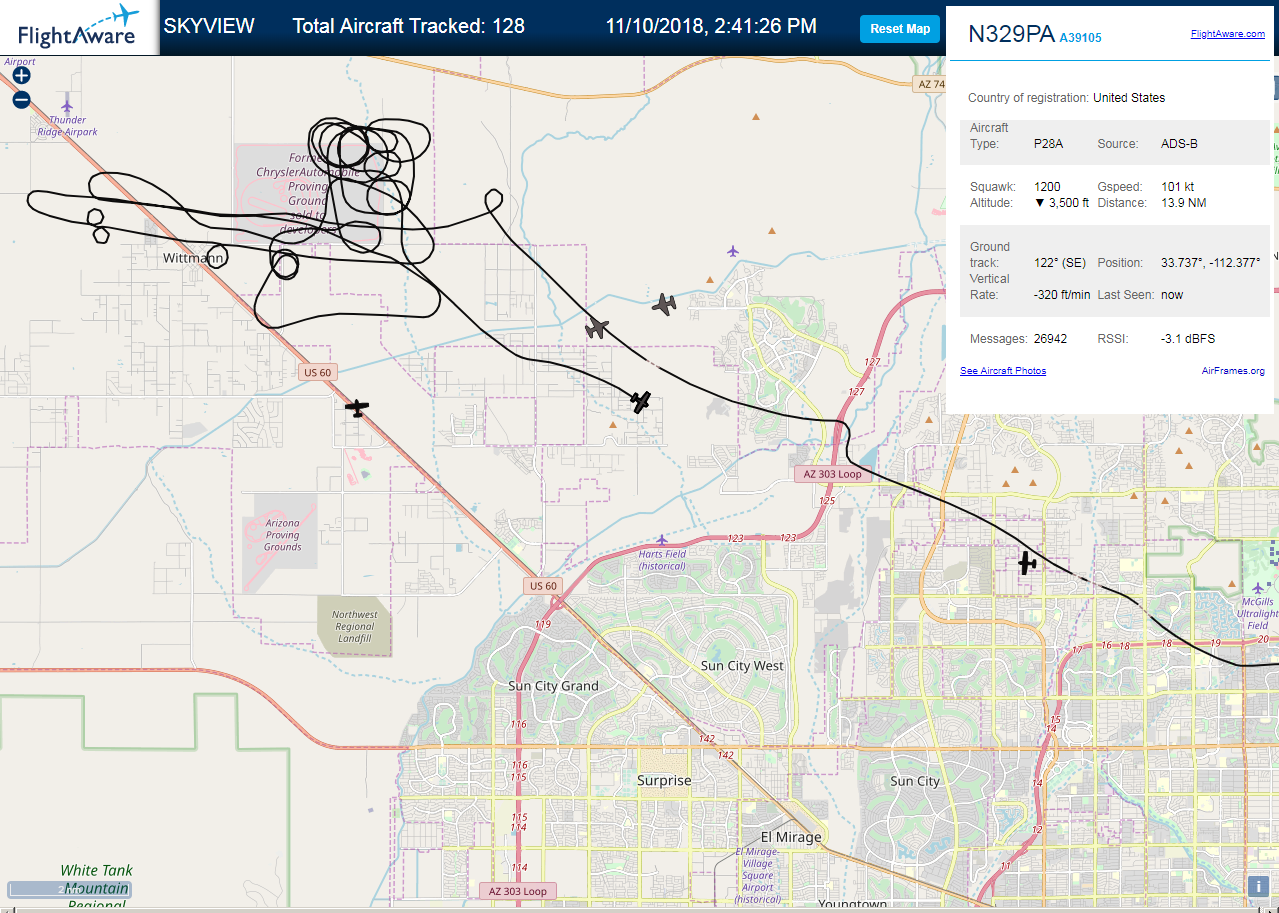
Task: Click the distance value 13.9 NM
Action: coord(1183,203)
